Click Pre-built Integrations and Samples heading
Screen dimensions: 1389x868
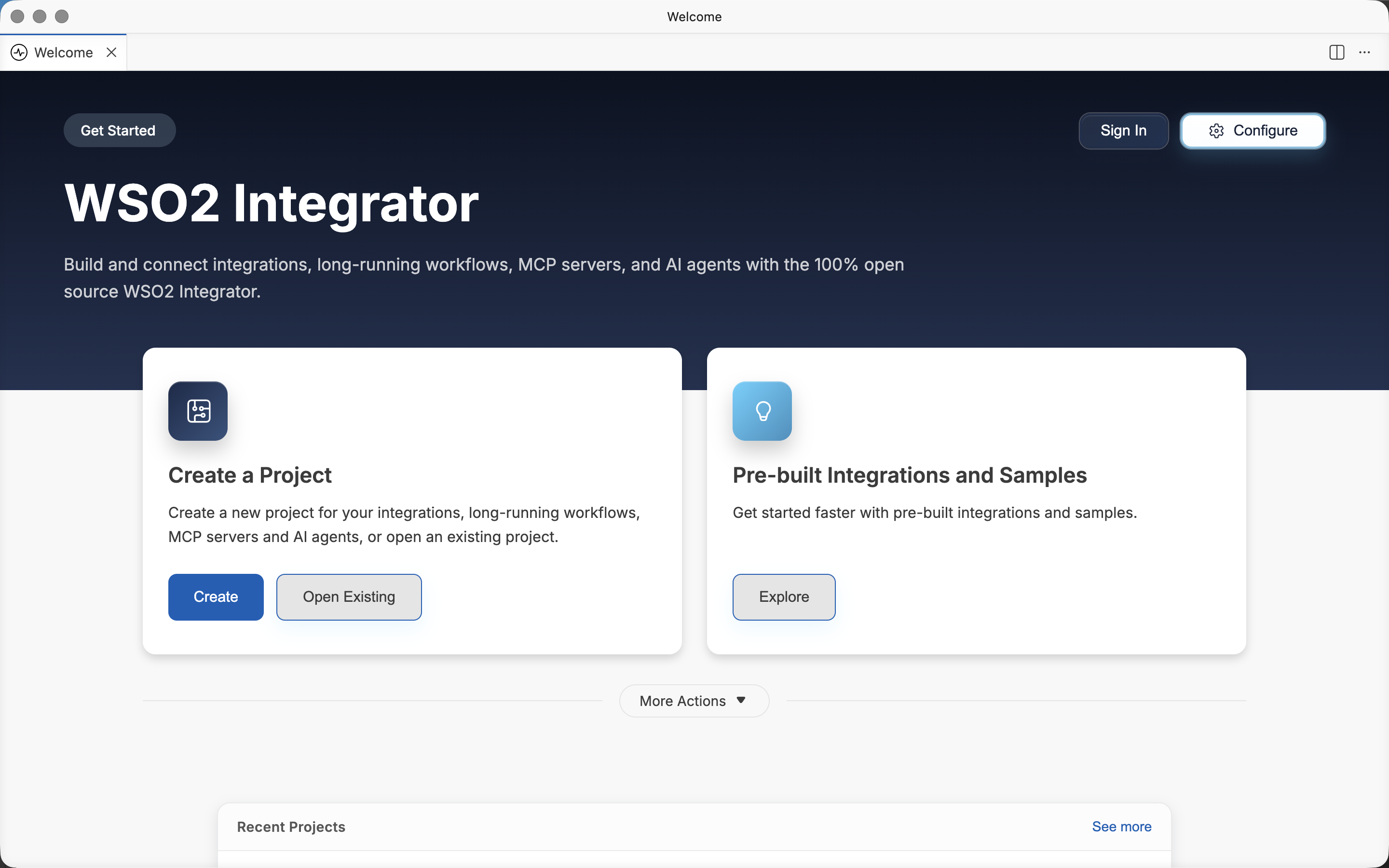click(x=910, y=475)
